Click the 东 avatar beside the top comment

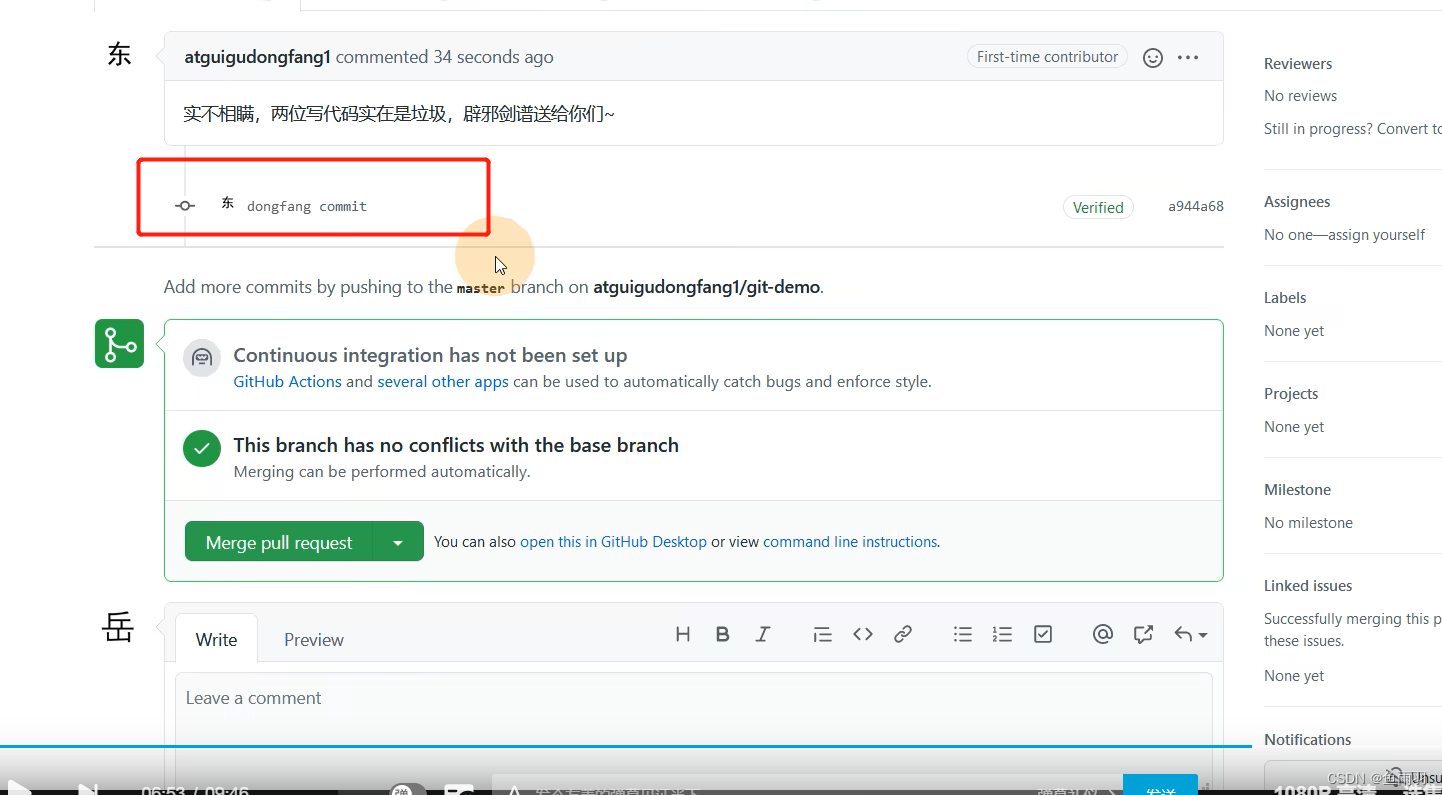pos(119,55)
